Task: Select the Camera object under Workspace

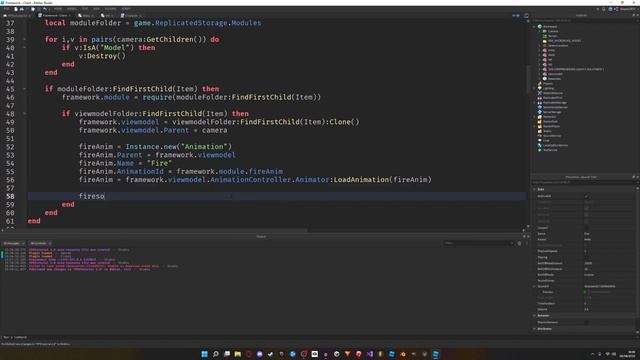Action: [553, 31]
